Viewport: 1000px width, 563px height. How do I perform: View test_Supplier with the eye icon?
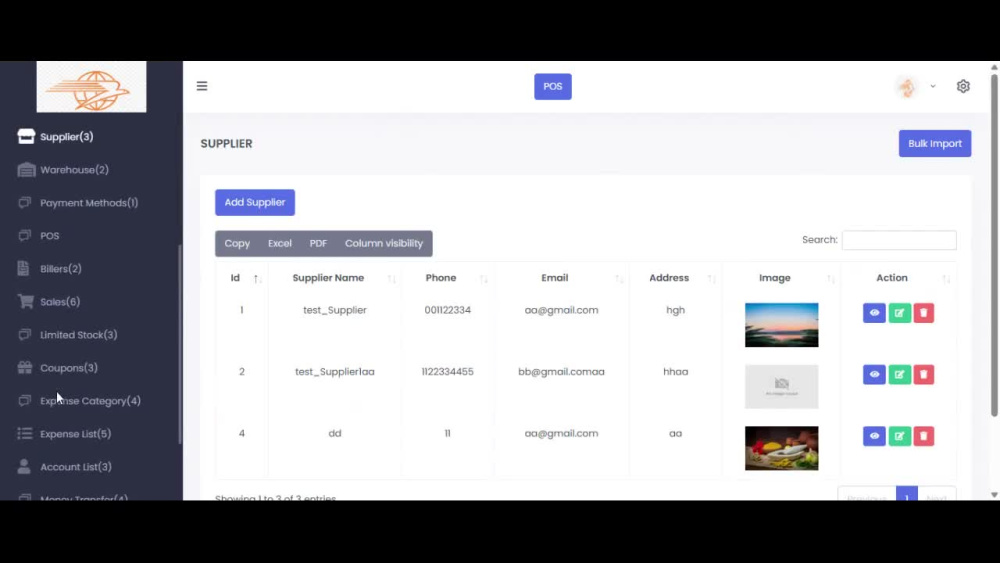[874, 313]
